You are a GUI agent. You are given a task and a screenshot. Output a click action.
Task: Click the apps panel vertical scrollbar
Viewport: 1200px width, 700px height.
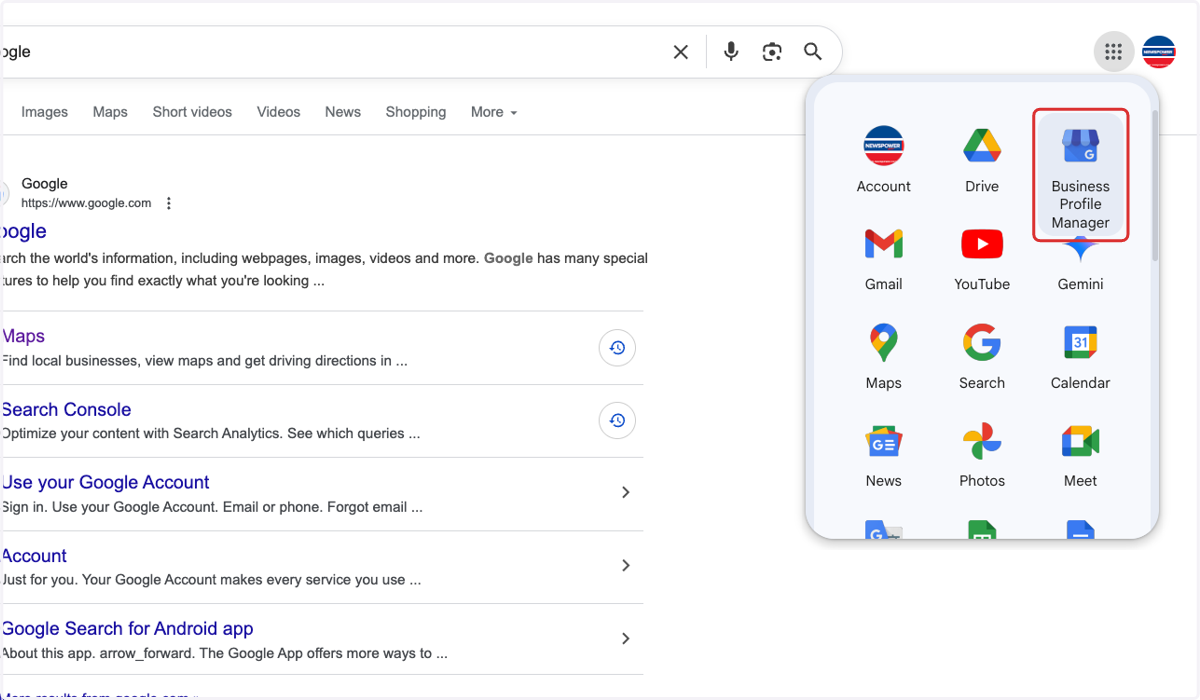pos(1155,185)
